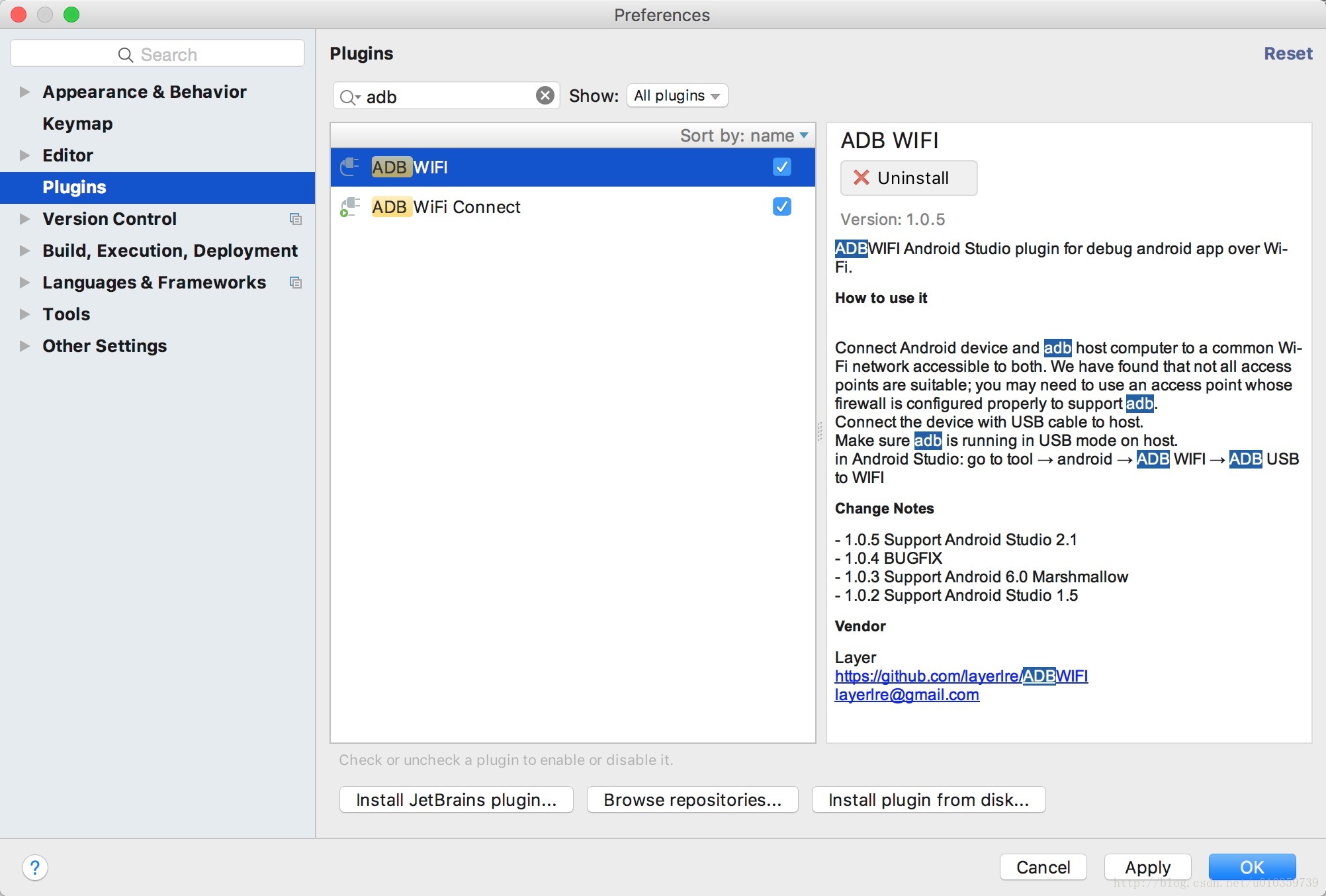This screenshot has height=896, width=1326.
Task: Expand Build, Execution, Deployment section
Action: 24,251
